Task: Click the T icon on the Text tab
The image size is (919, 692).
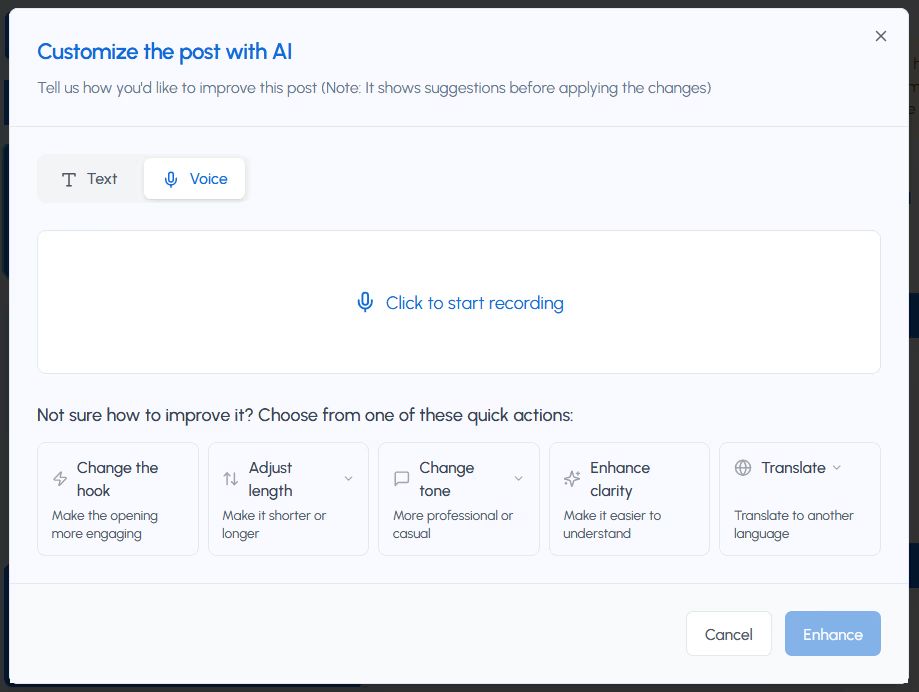Action: [69, 180]
